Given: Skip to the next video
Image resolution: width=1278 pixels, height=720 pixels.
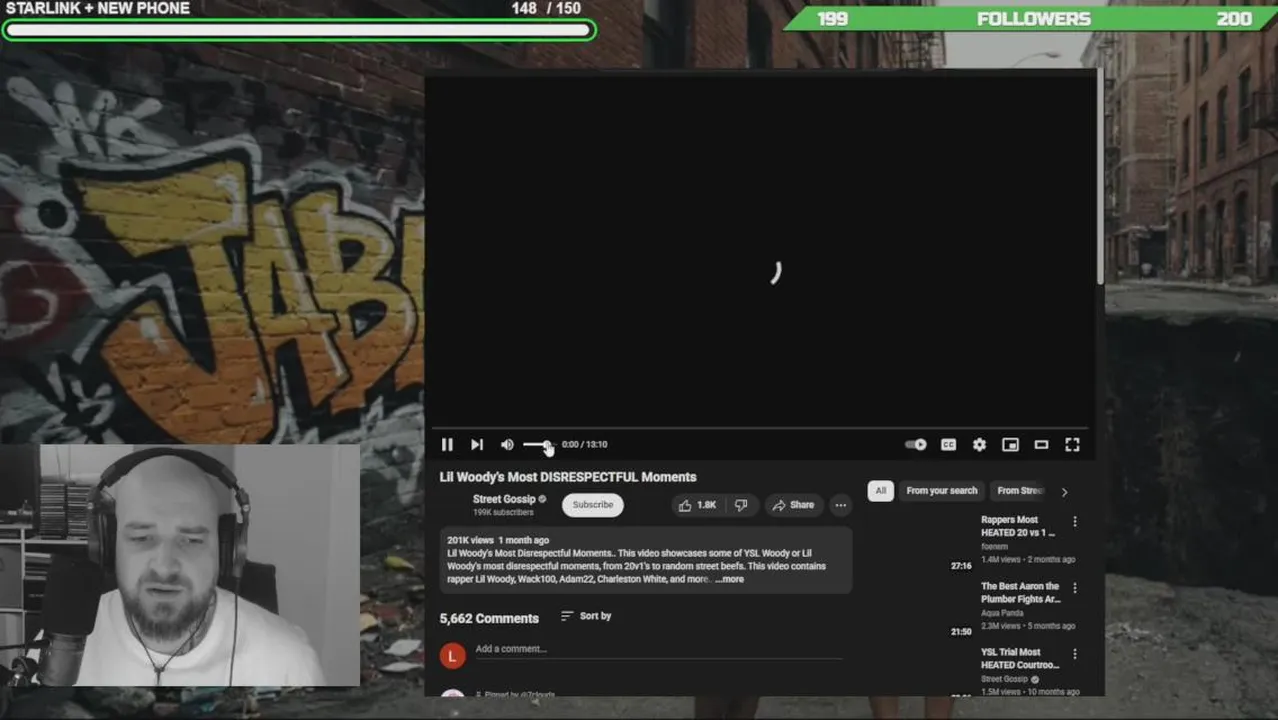Looking at the screenshot, I should click(477, 445).
